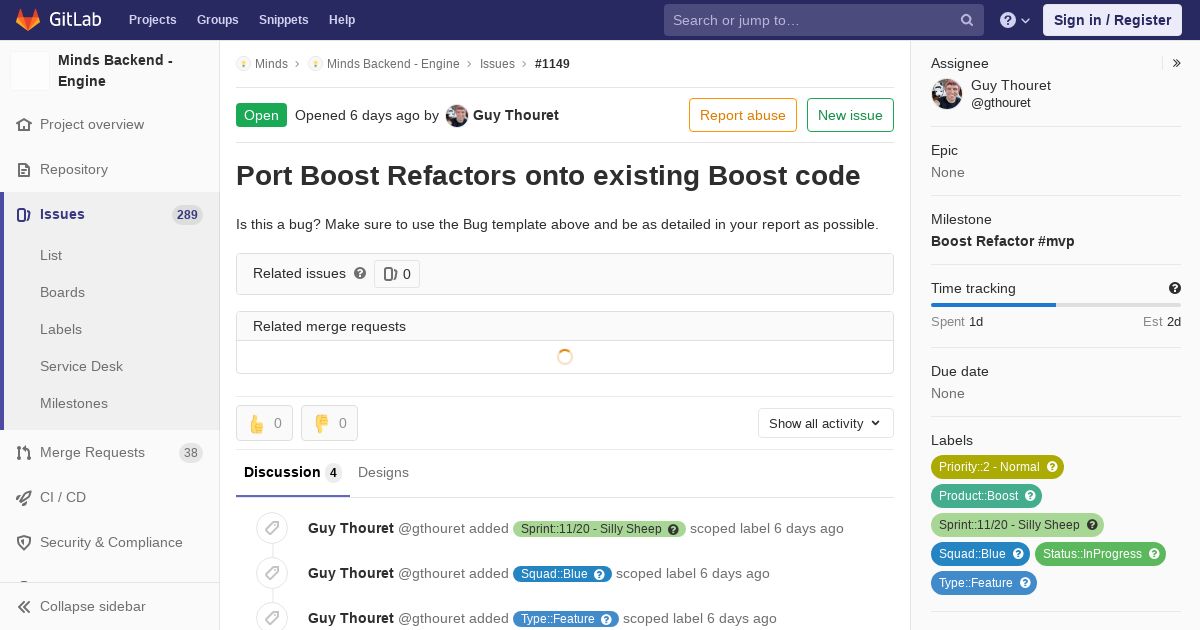Open the Snippets page
The width and height of the screenshot is (1200, 630).
pos(283,20)
